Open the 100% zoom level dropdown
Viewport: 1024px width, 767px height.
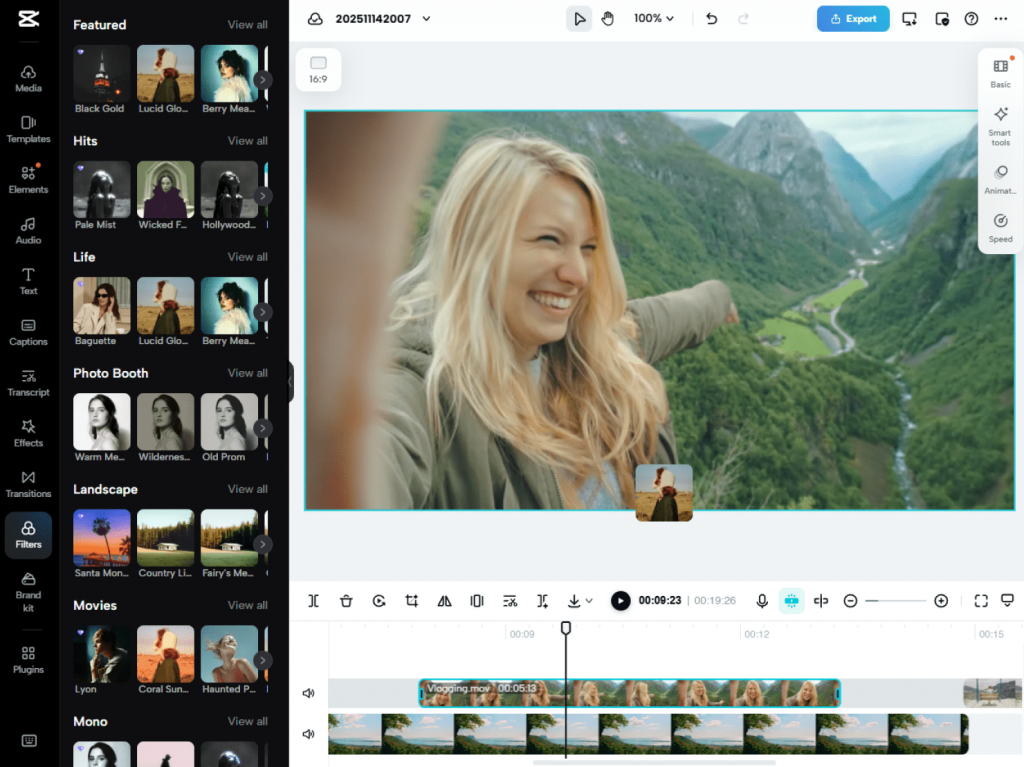(654, 18)
